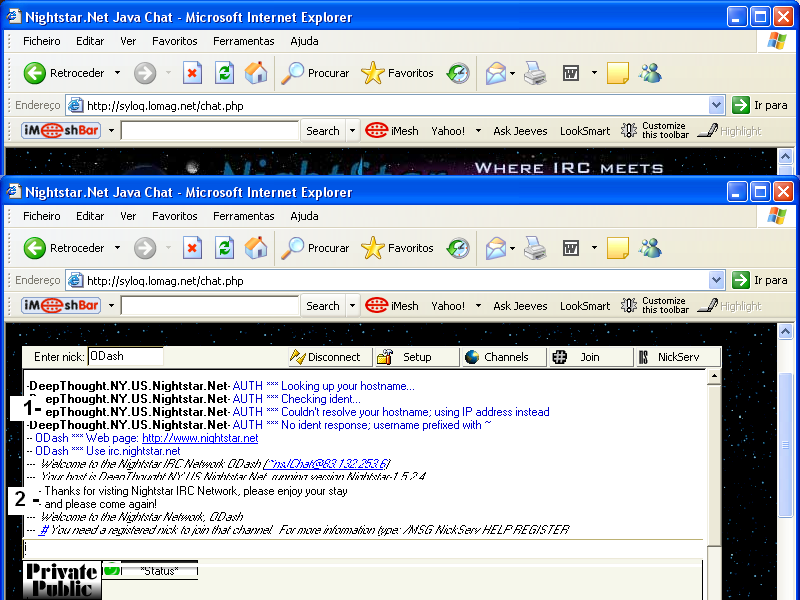The image size is (800, 600).
Task: Click the Stop icon in front window
Action: [192, 248]
